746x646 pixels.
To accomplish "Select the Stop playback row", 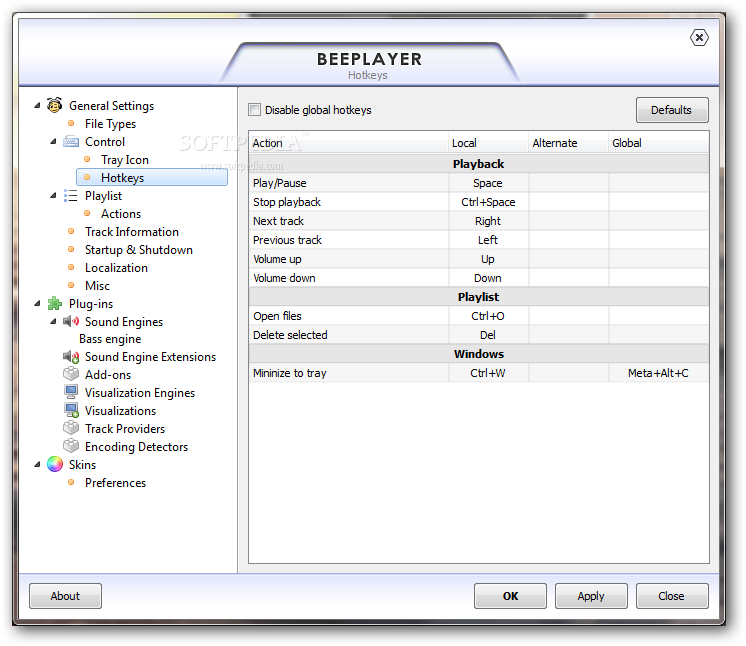I will [479, 202].
